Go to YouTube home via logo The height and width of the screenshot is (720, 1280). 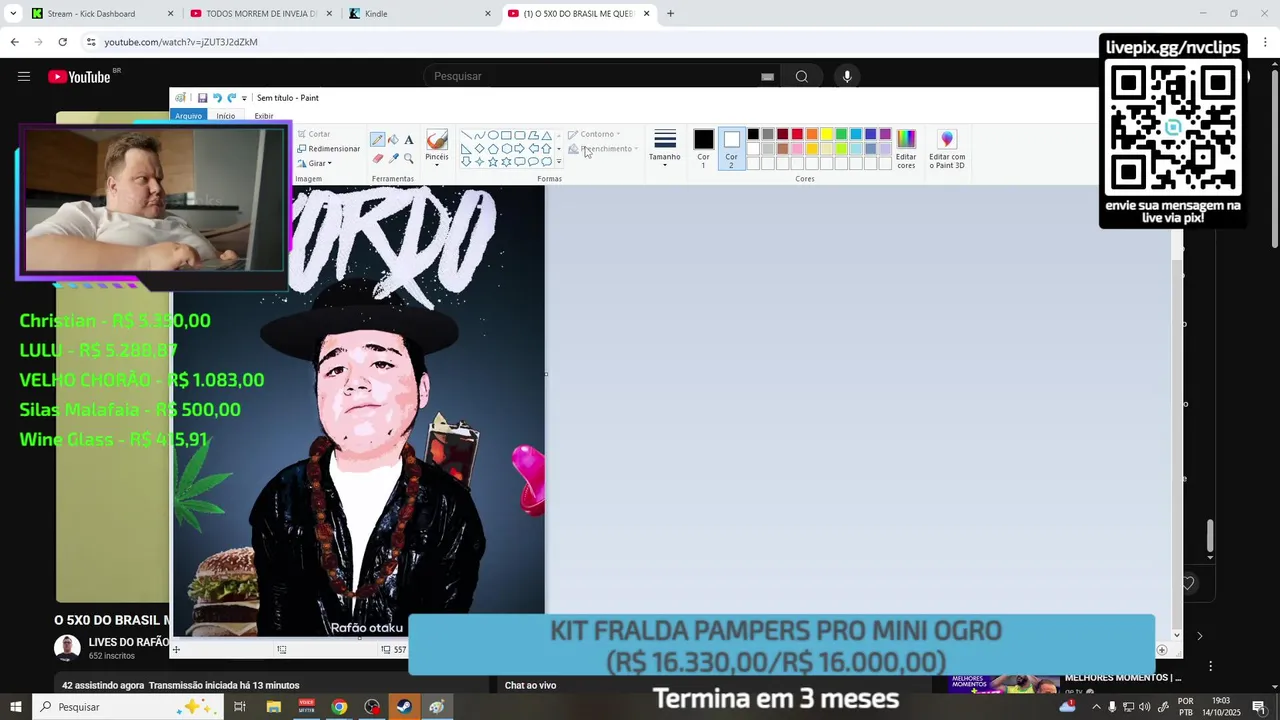click(x=79, y=77)
